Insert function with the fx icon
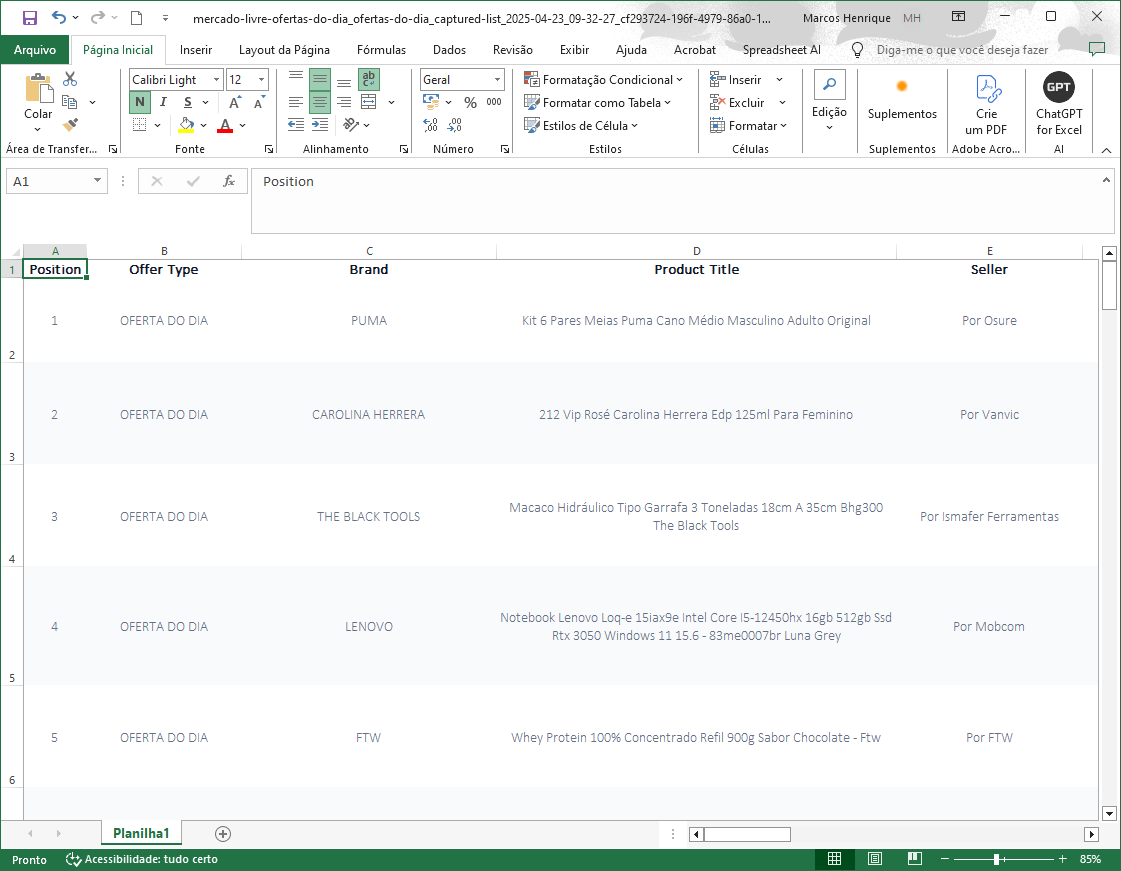This screenshot has width=1121, height=871. (229, 182)
